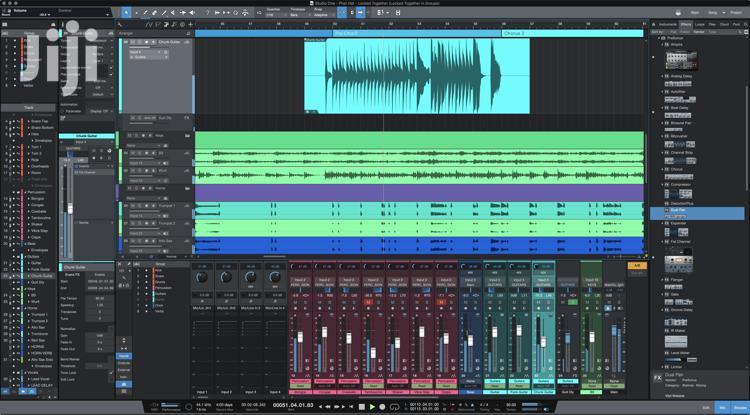The width and height of the screenshot is (750, 415).
Task: Click the printer icon near Start
Action: [678, 12]
